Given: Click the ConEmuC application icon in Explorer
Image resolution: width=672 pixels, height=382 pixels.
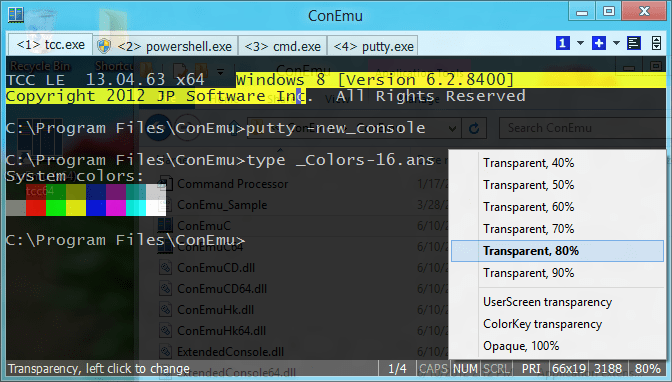Looking at the screenshot, I should (165, 225).
